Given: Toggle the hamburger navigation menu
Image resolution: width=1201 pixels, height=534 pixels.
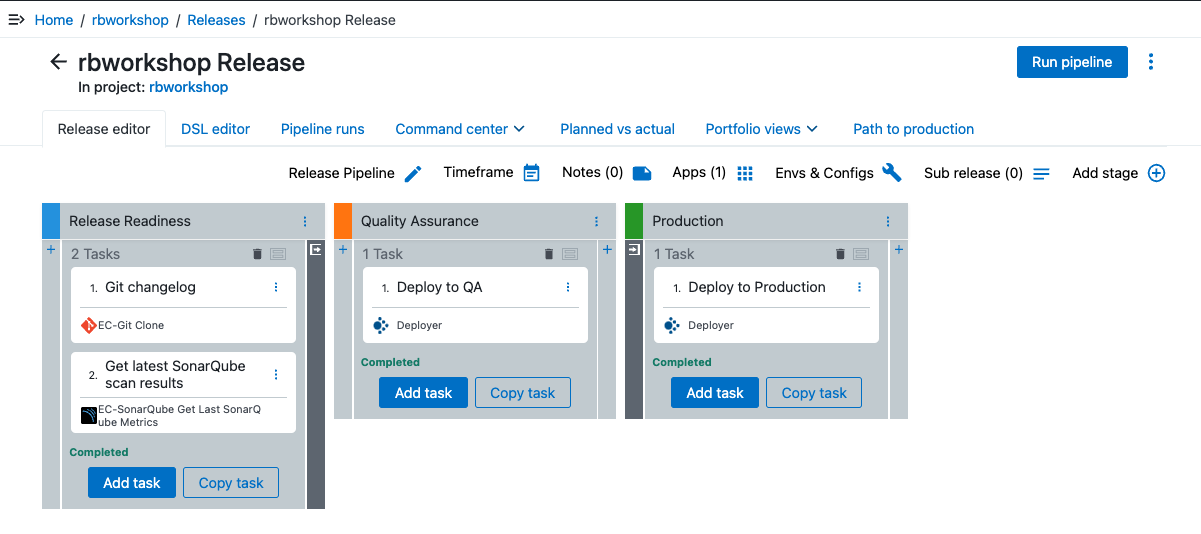Looking at the screenshot, I should pyautogui.click(x=16, y=20).
